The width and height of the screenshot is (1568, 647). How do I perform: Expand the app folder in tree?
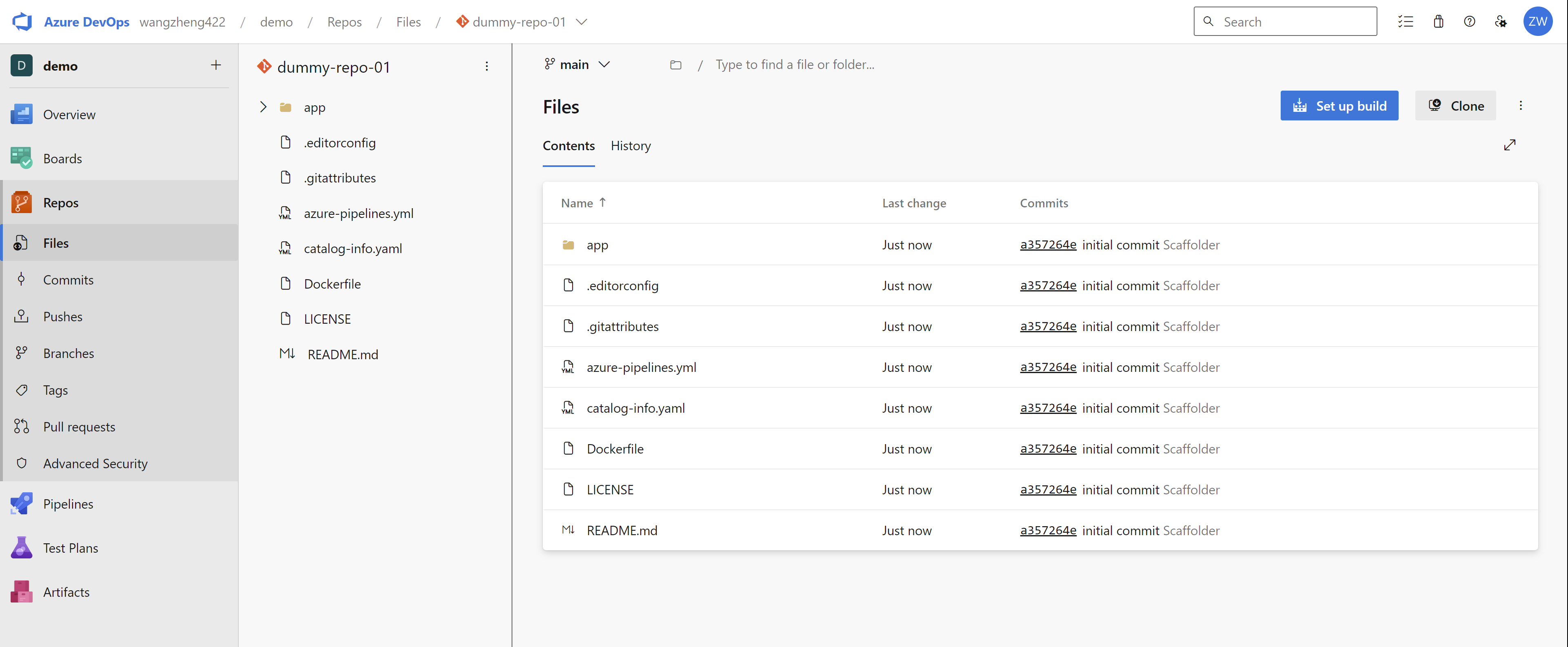(x=263, y=107)
